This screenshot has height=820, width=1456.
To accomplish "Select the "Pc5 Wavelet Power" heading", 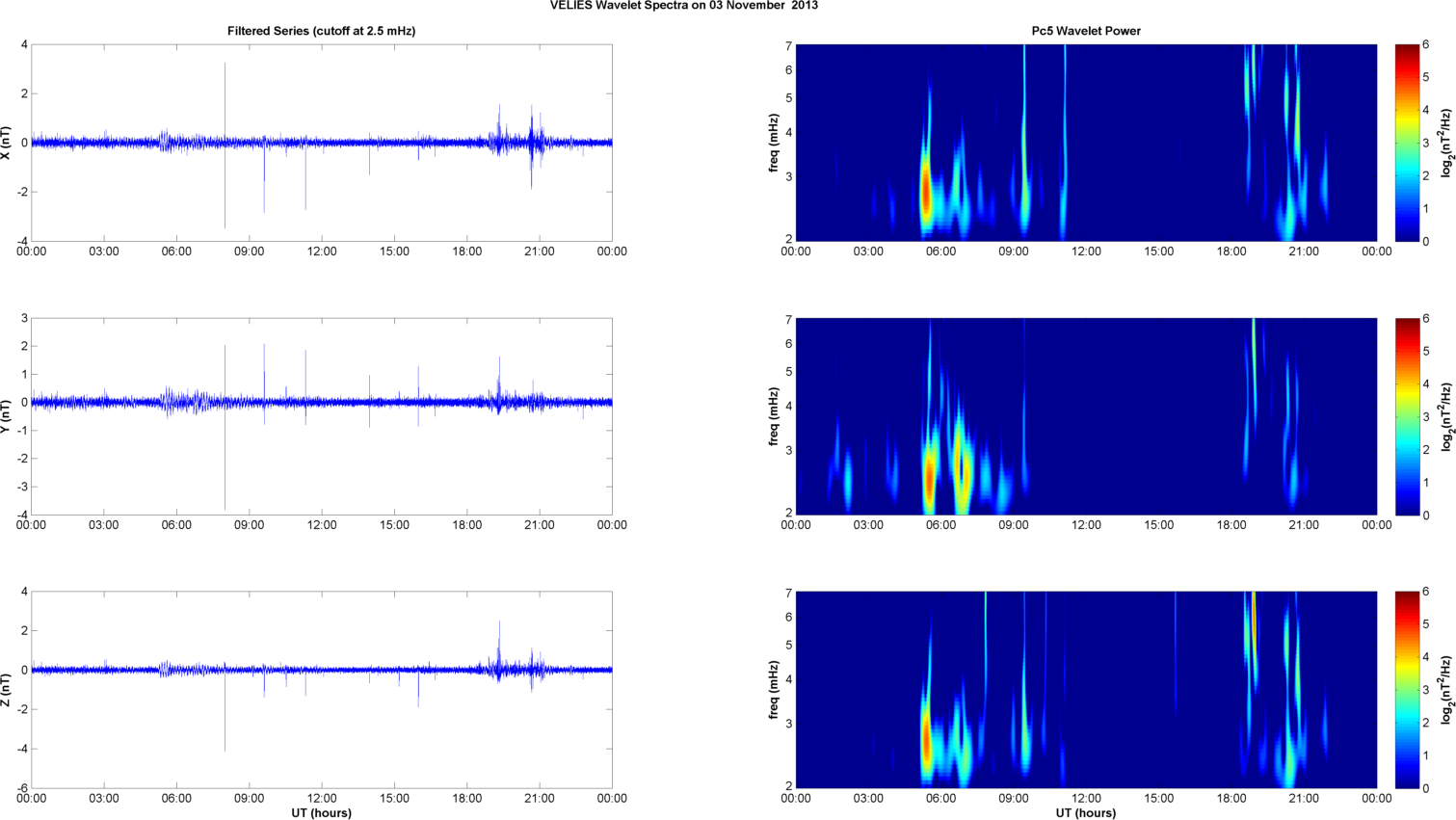I will coord(1086,31).
